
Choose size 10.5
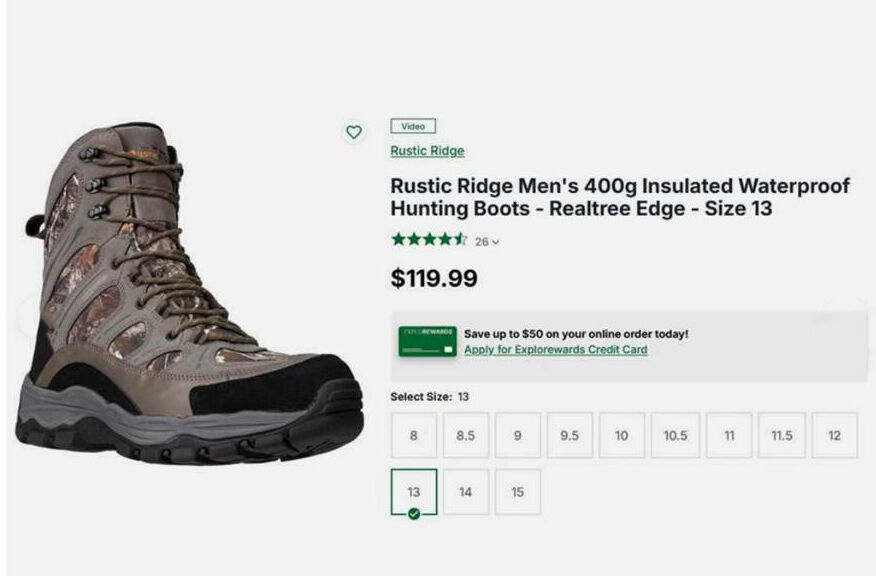coord(675,436)
